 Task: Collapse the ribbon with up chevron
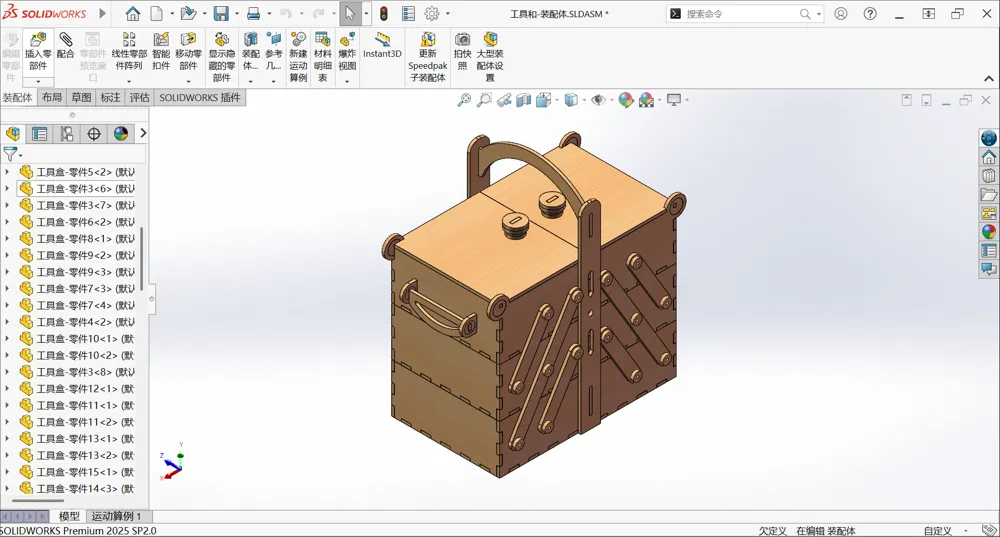(989, 78)
